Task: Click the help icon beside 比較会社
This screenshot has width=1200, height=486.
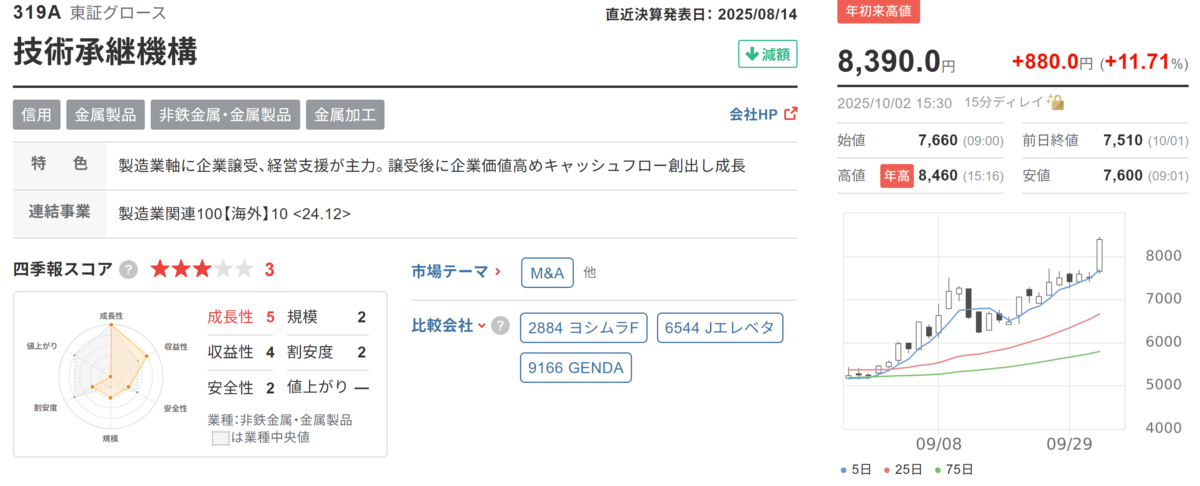Action: [x=500, y=326]
